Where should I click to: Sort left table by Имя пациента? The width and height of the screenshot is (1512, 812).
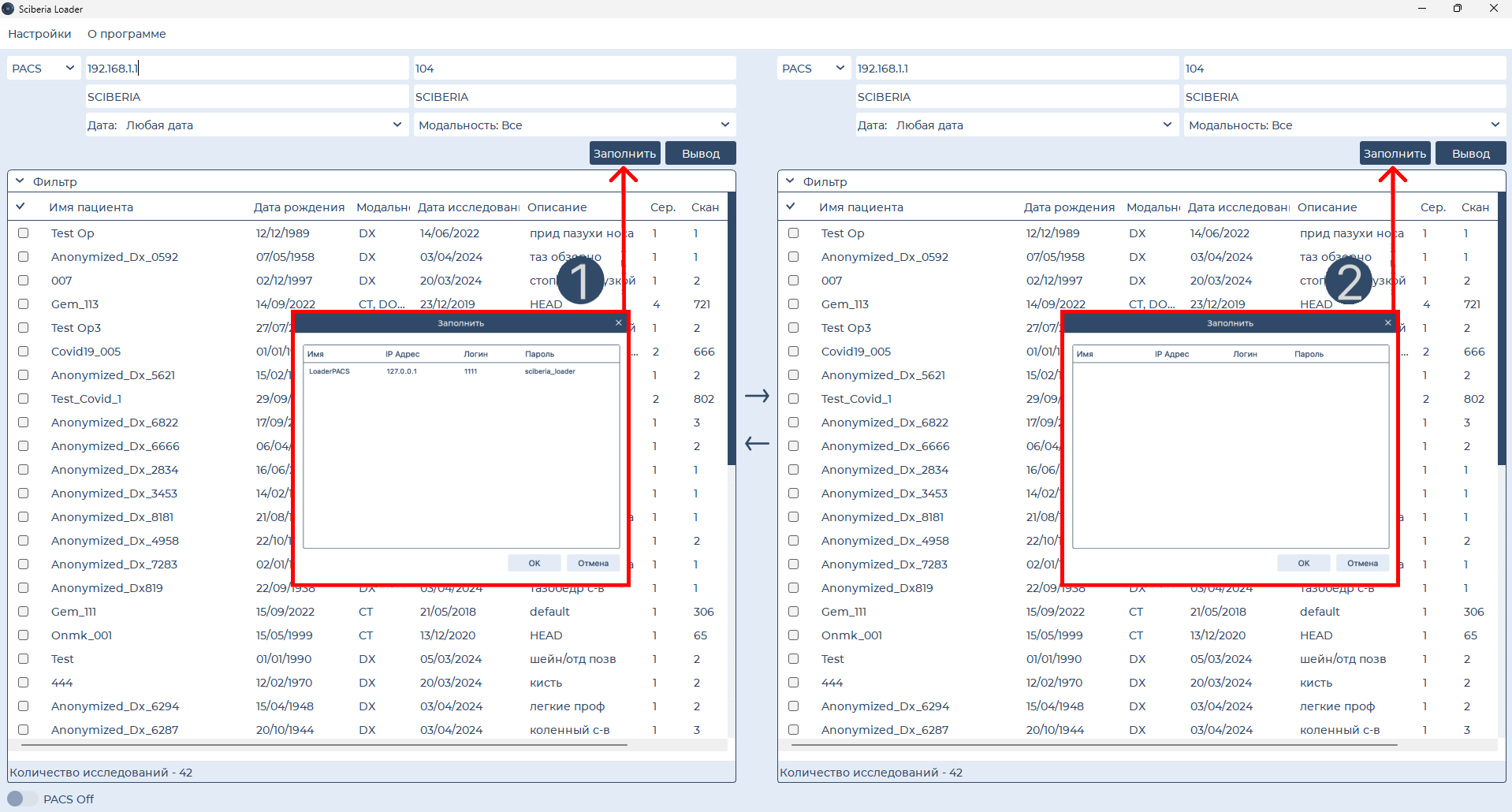[x=91, y=207]
